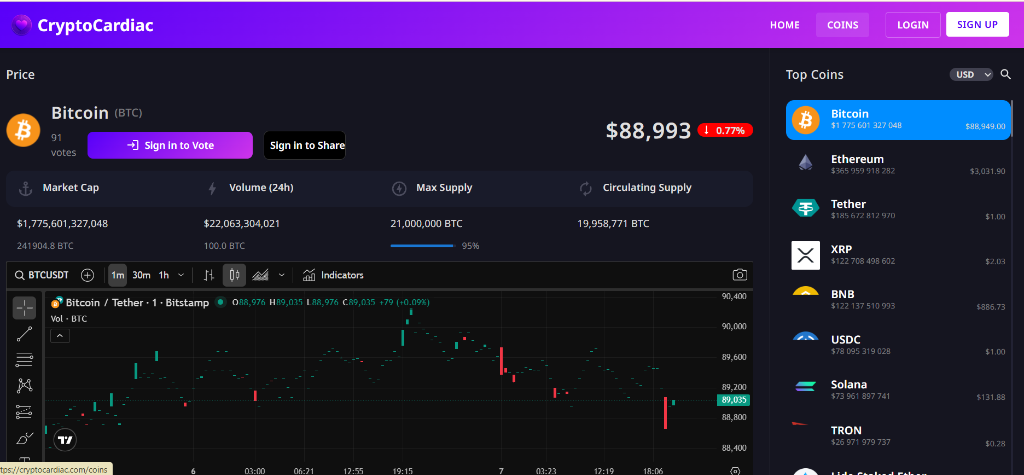Click the SIGN UP button
The width and height of the screenshot is (1024, 475).
[978, 25]
